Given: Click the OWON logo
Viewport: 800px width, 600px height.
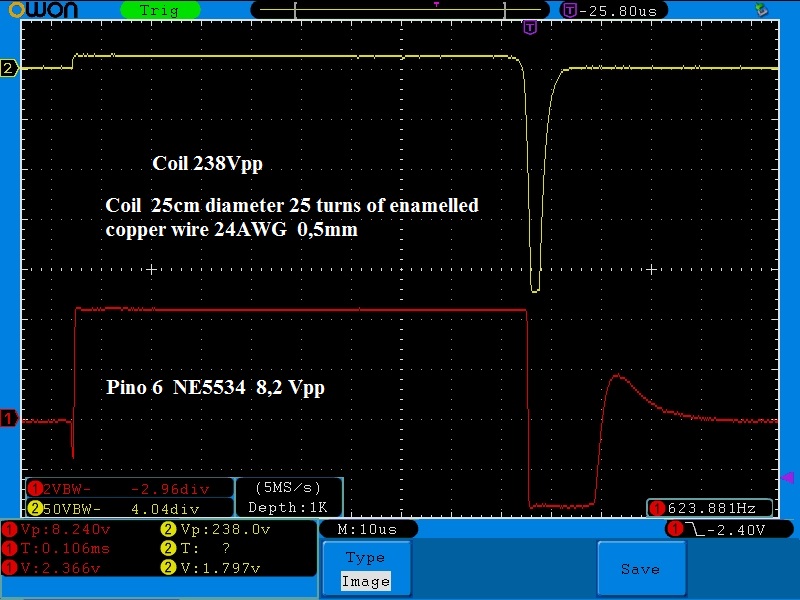Looking at the screenshot, I should [x=43, y=10].
